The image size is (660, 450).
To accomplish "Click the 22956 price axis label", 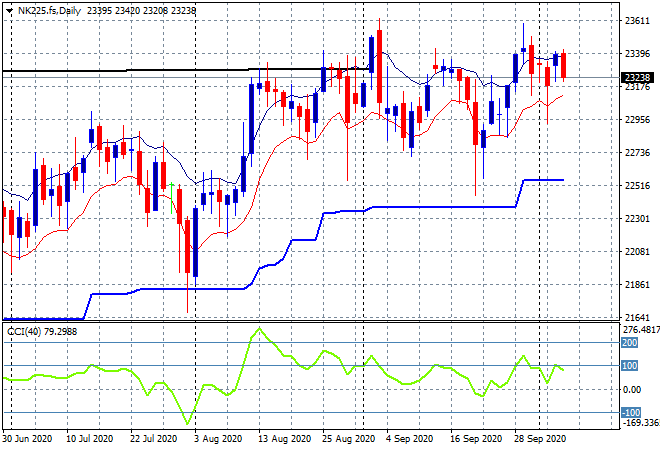I will tap(637, 120).
